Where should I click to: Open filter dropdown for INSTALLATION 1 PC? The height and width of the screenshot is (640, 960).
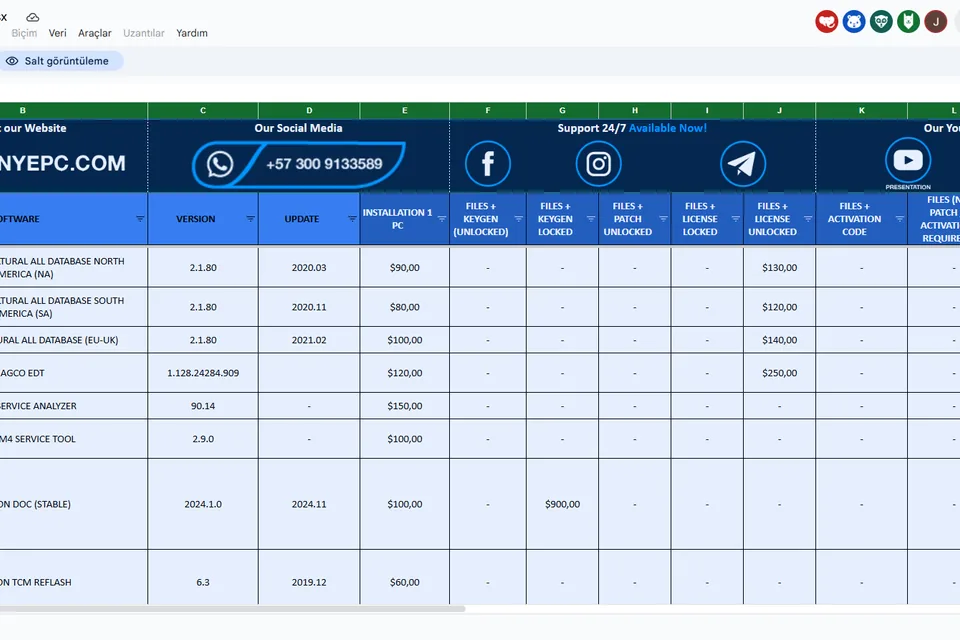pos(441,219)
